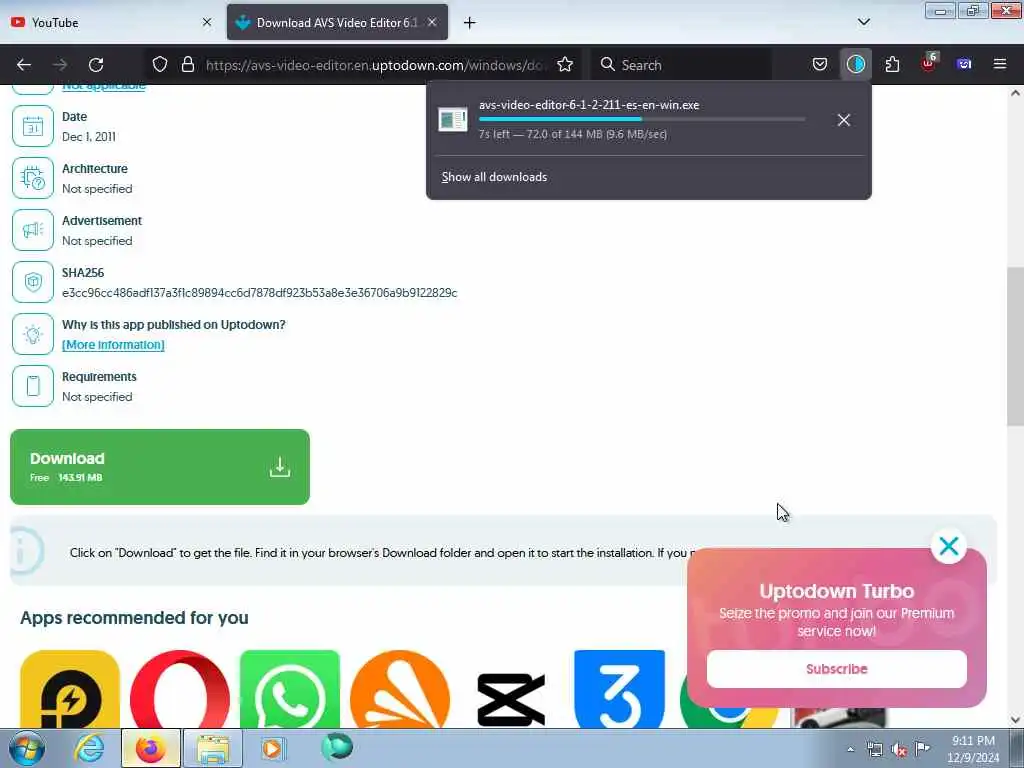
Task: Cancel the avs-video-editor download
Action: tap(844, 120)
